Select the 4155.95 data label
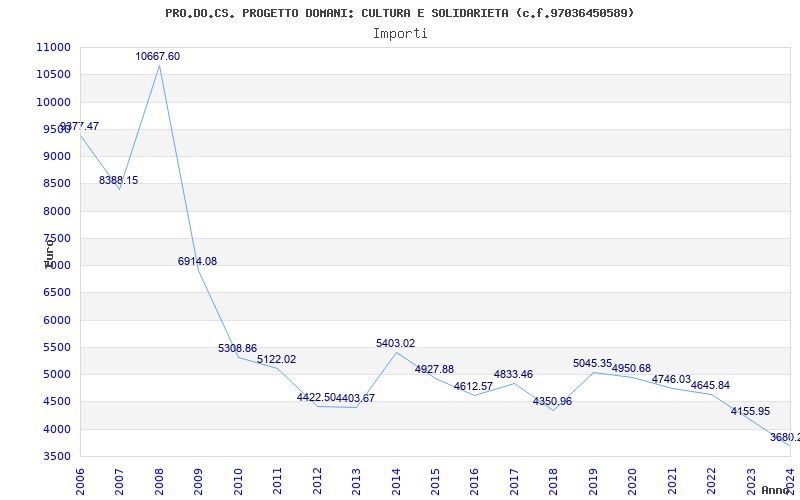 pos(751,412)
